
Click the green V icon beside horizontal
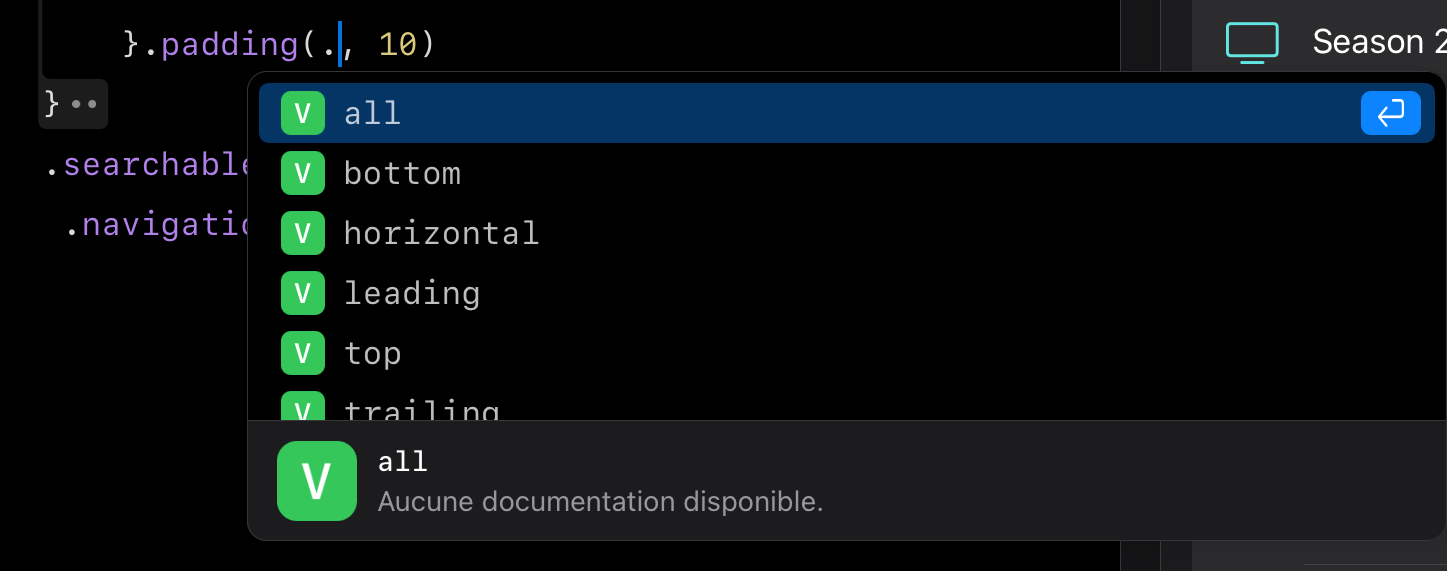click(302, 233)
